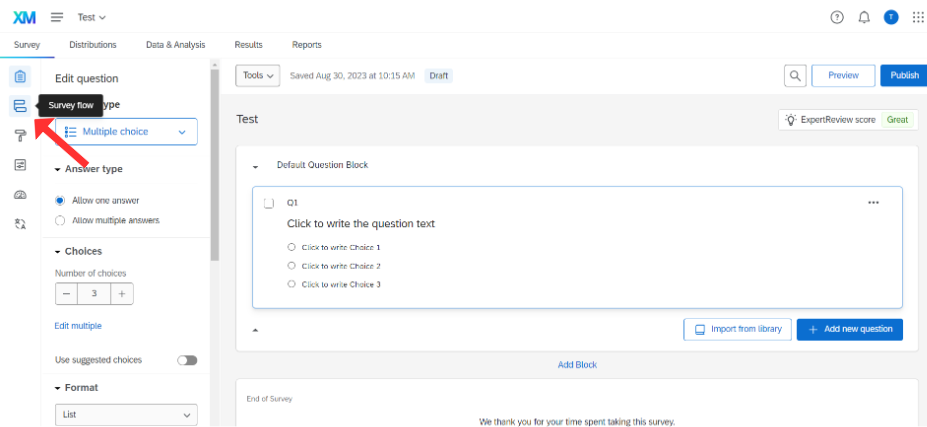
Task: Switch to the Data & Analysis tab
Action: (176, 45)
